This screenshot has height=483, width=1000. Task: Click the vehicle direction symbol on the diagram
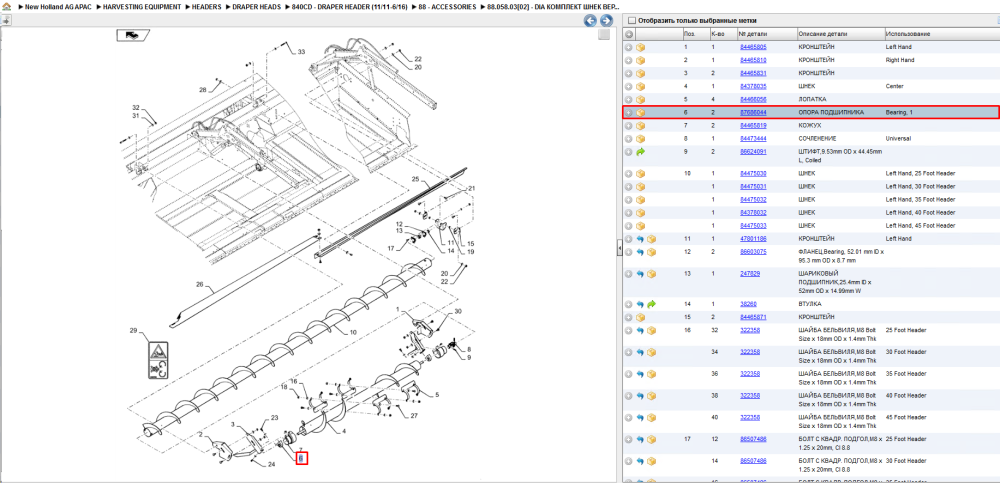(x=133, y=34)
